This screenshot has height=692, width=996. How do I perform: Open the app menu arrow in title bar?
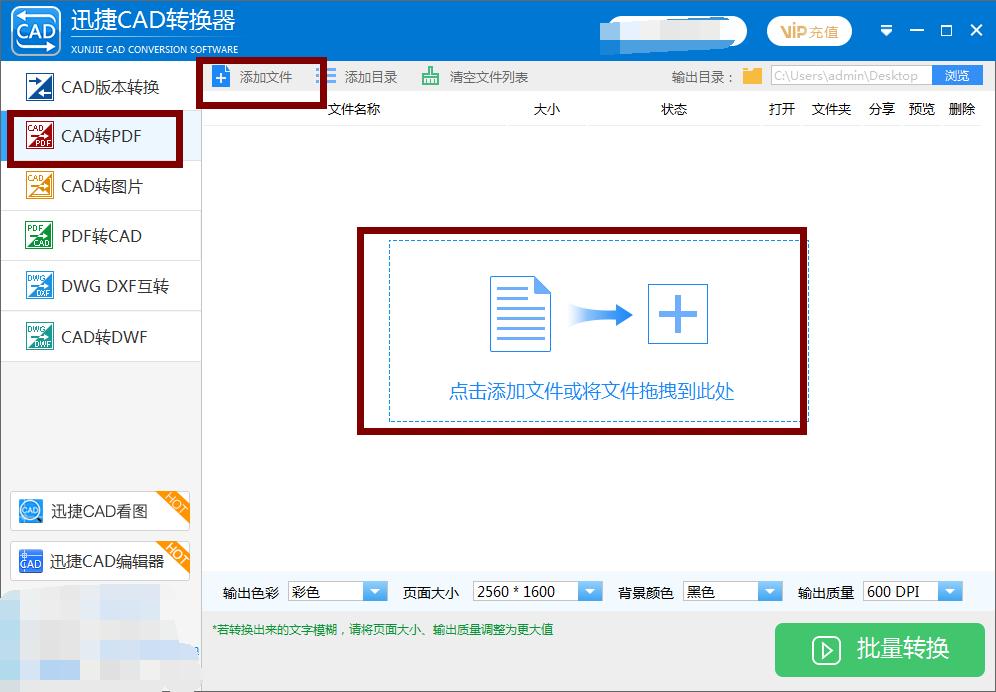pos(886,30)
